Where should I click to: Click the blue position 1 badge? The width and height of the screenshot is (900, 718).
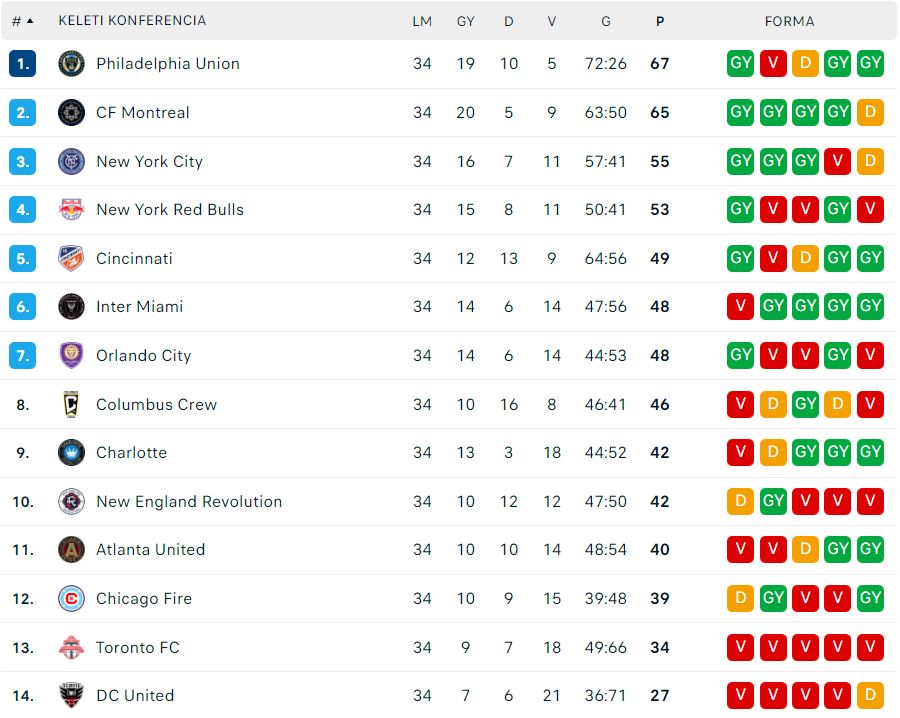[x=23, y=64]
